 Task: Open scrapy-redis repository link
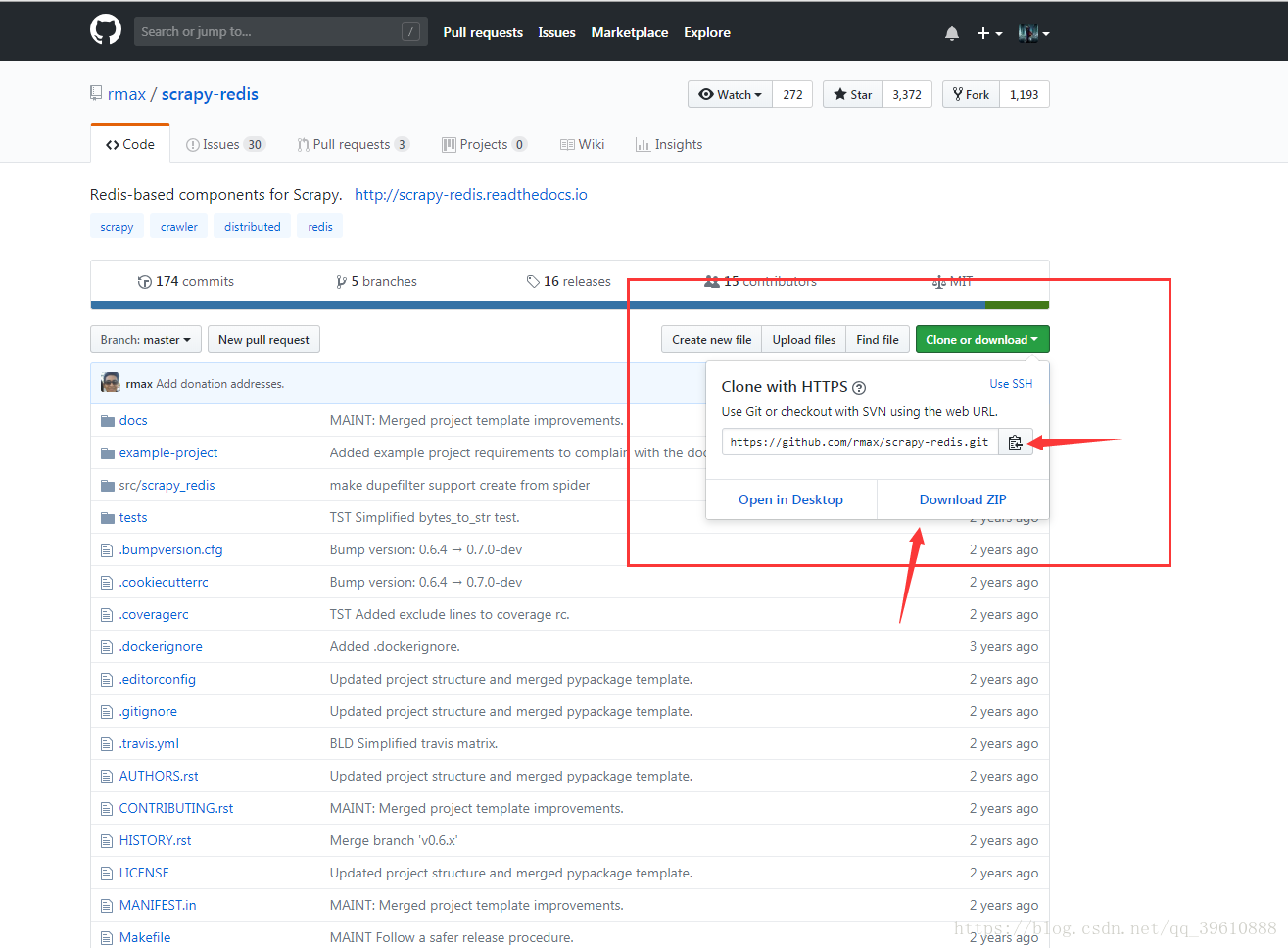(210, 94)
